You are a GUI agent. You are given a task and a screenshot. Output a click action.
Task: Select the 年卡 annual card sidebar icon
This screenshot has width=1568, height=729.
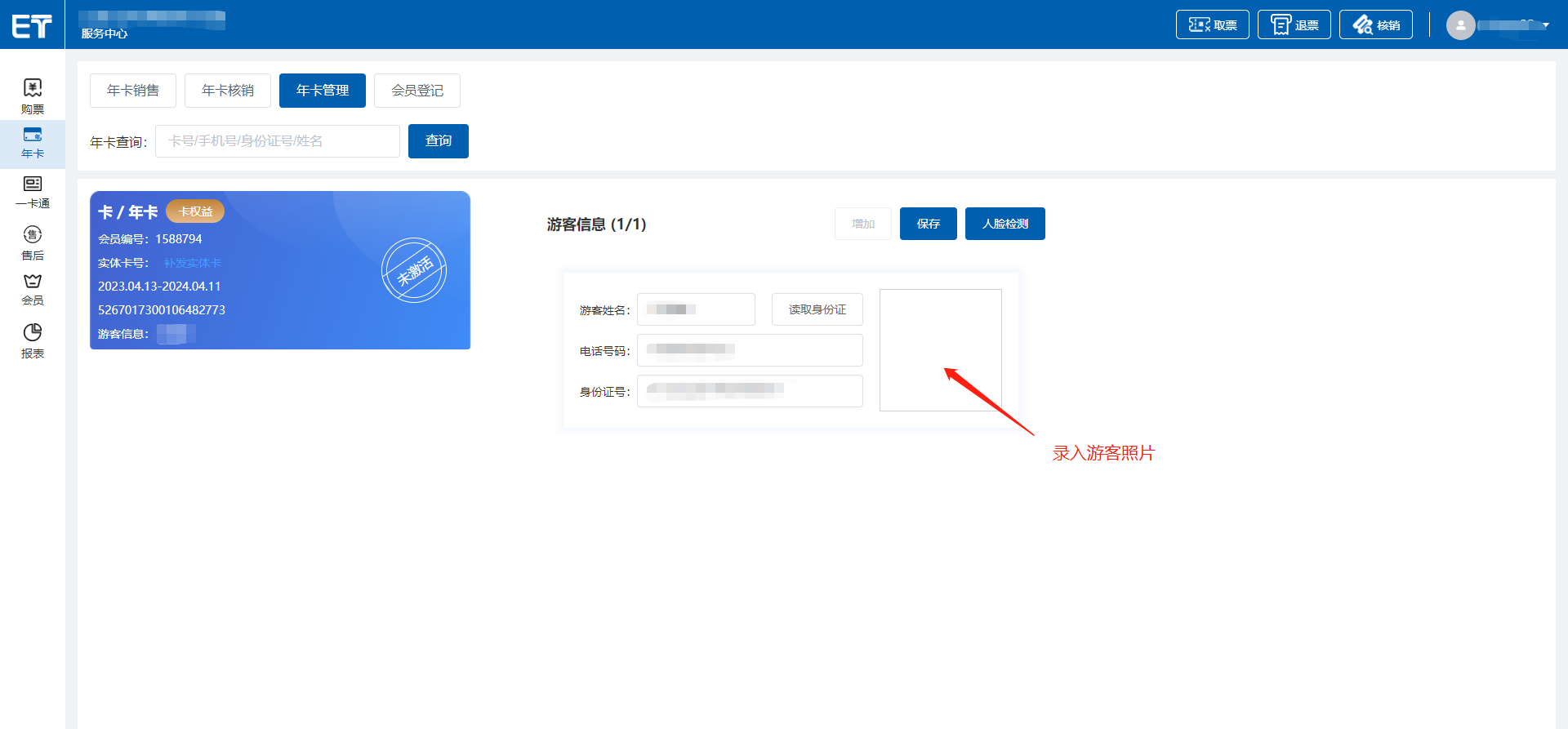pyautogui.click(x=33, y=142)
